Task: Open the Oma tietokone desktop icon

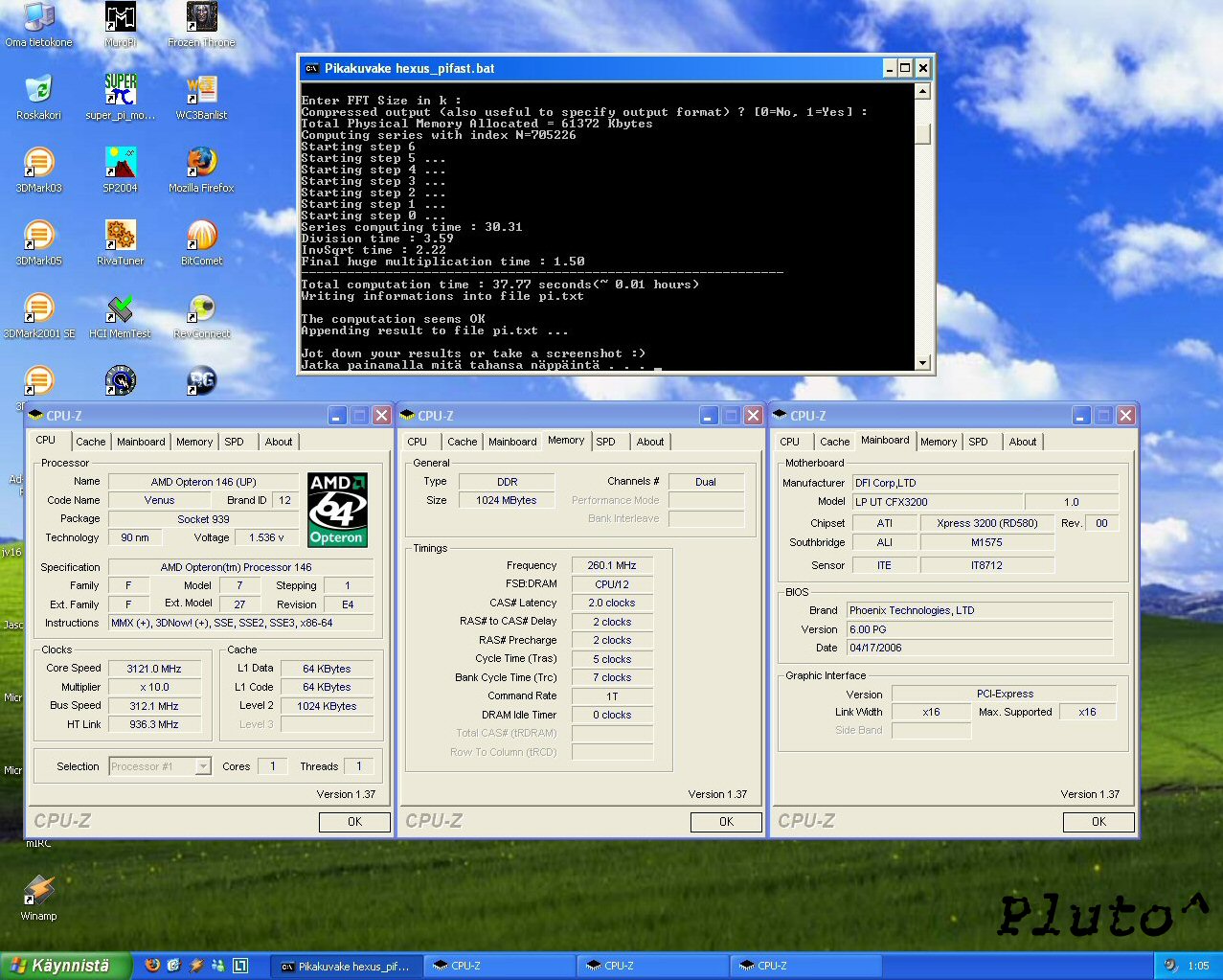Action: click(x=38, y=24)
